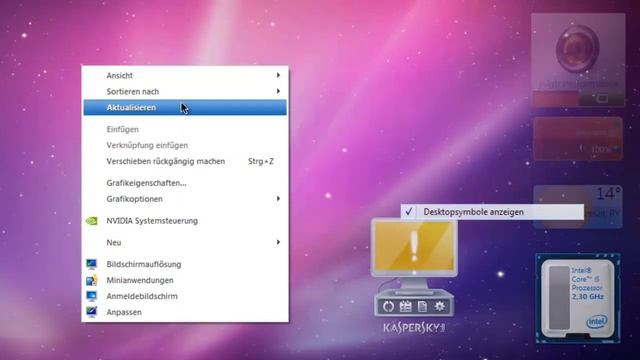
Task: Click the Anmeldebildschirm screen icon
Action: coord(92,296)
